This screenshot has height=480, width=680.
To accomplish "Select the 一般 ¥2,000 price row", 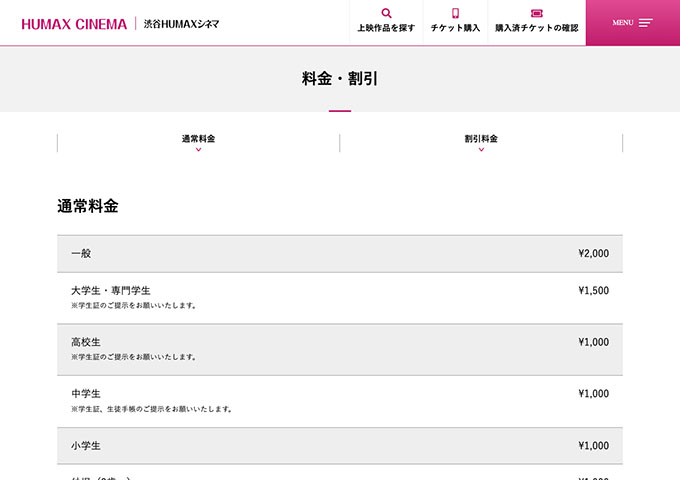I will 340,254.
